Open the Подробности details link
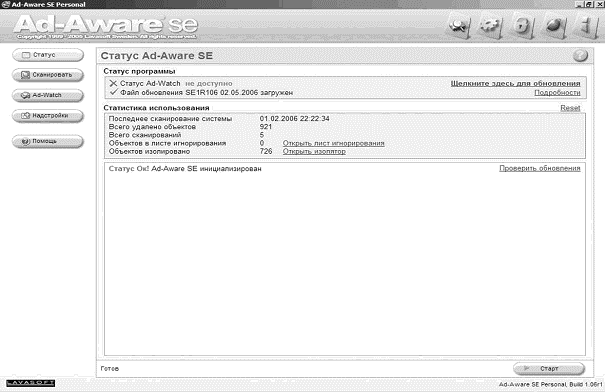Image resolution: width=605 pixels, height=392 pixels. click(x=557, y=93)
